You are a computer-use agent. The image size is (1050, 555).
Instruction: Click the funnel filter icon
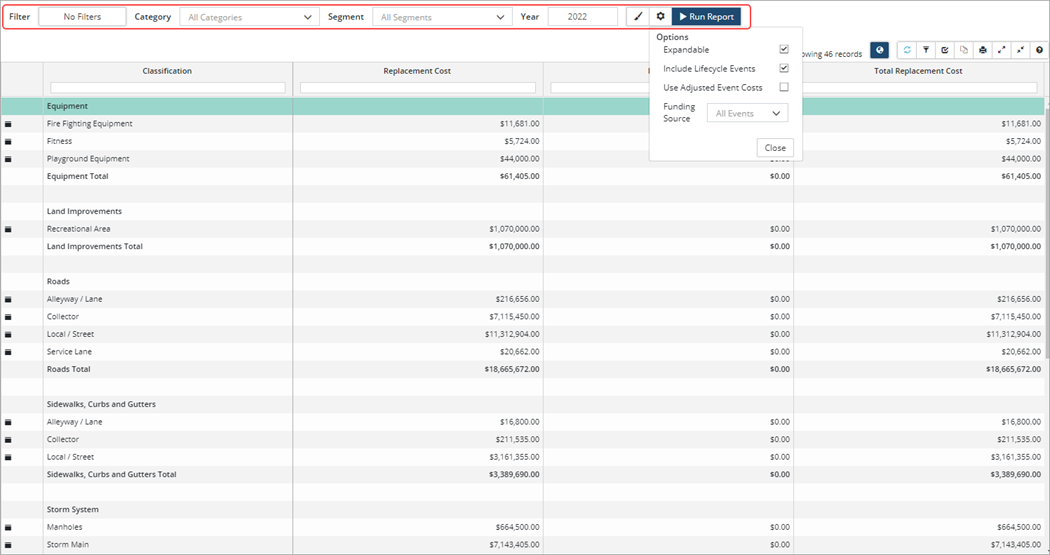tap(926, 50)
